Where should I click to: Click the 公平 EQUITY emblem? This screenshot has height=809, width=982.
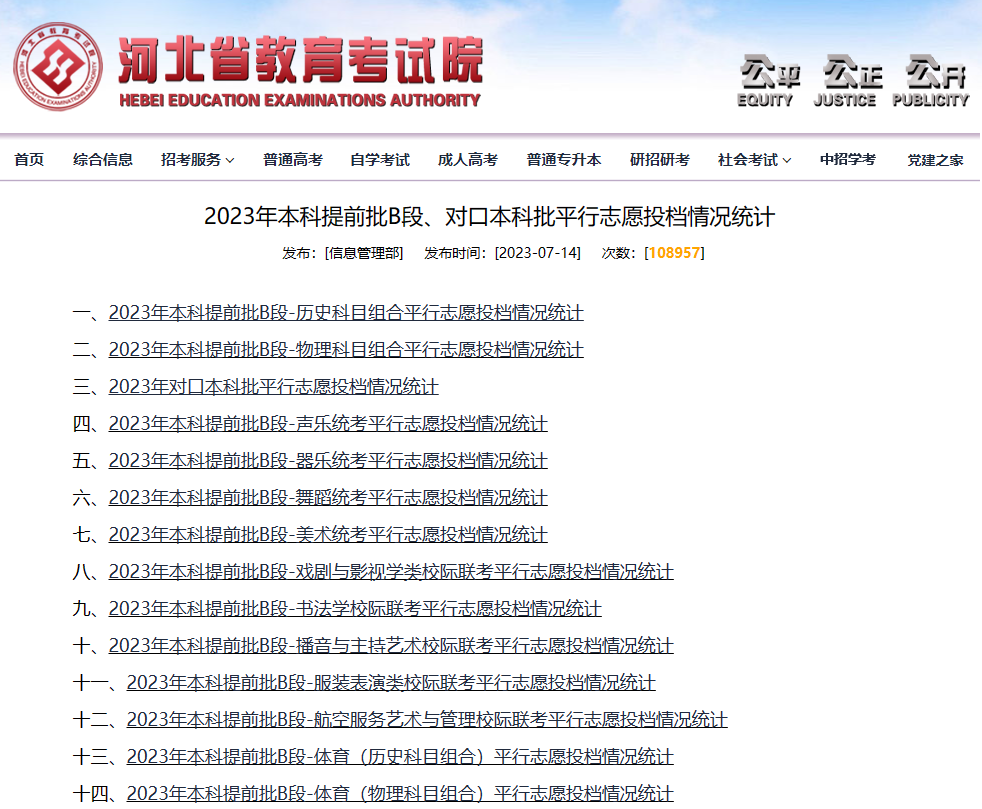click(x=768, y=81)
